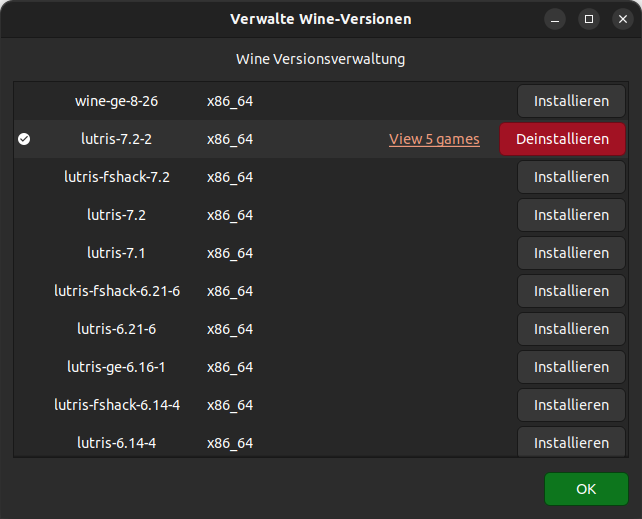
Task: Install lutris-fshack-6.21-6
Action: [x=571, y=291]
